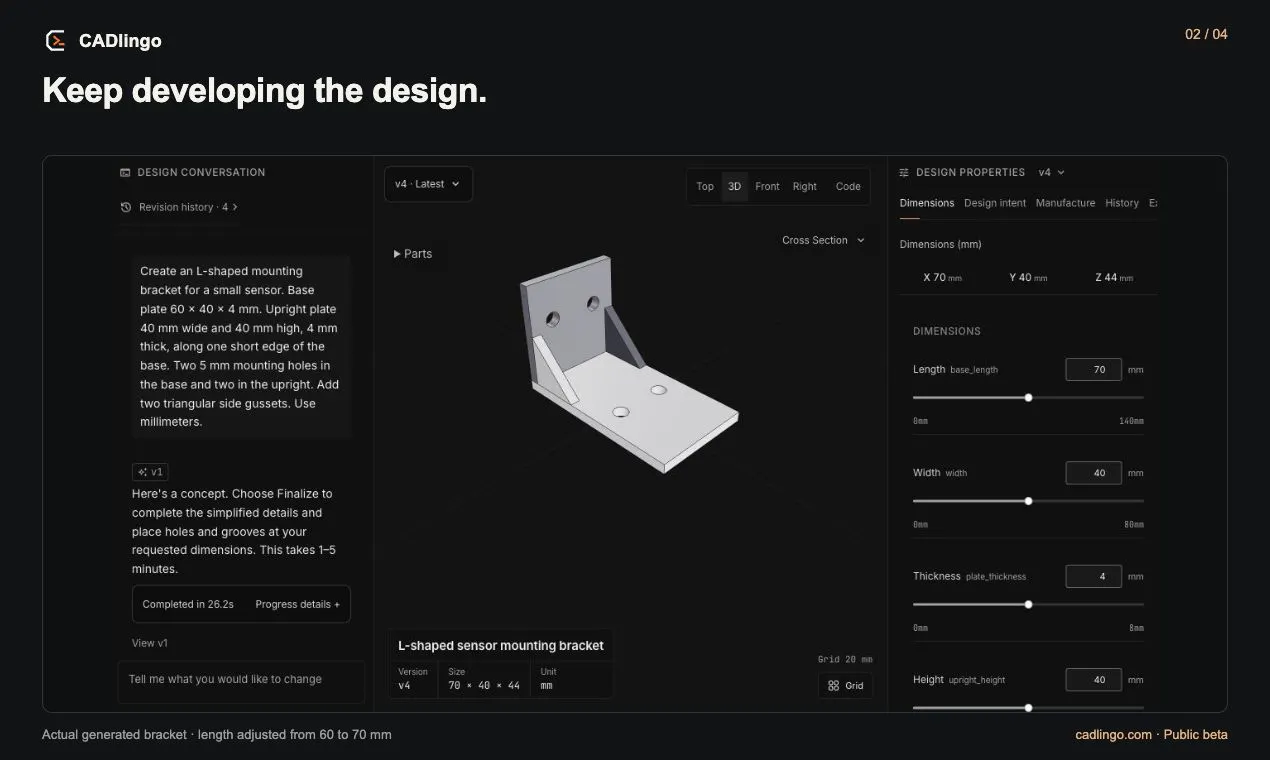Select the Dimensions tab

coord(927,203)
